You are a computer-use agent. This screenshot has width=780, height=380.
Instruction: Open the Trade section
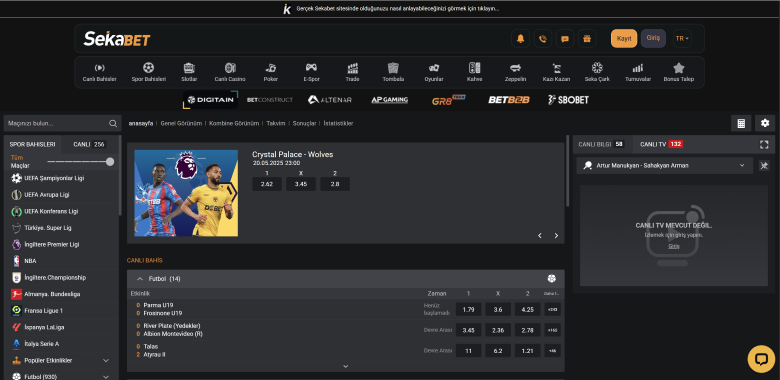point(352,73)
